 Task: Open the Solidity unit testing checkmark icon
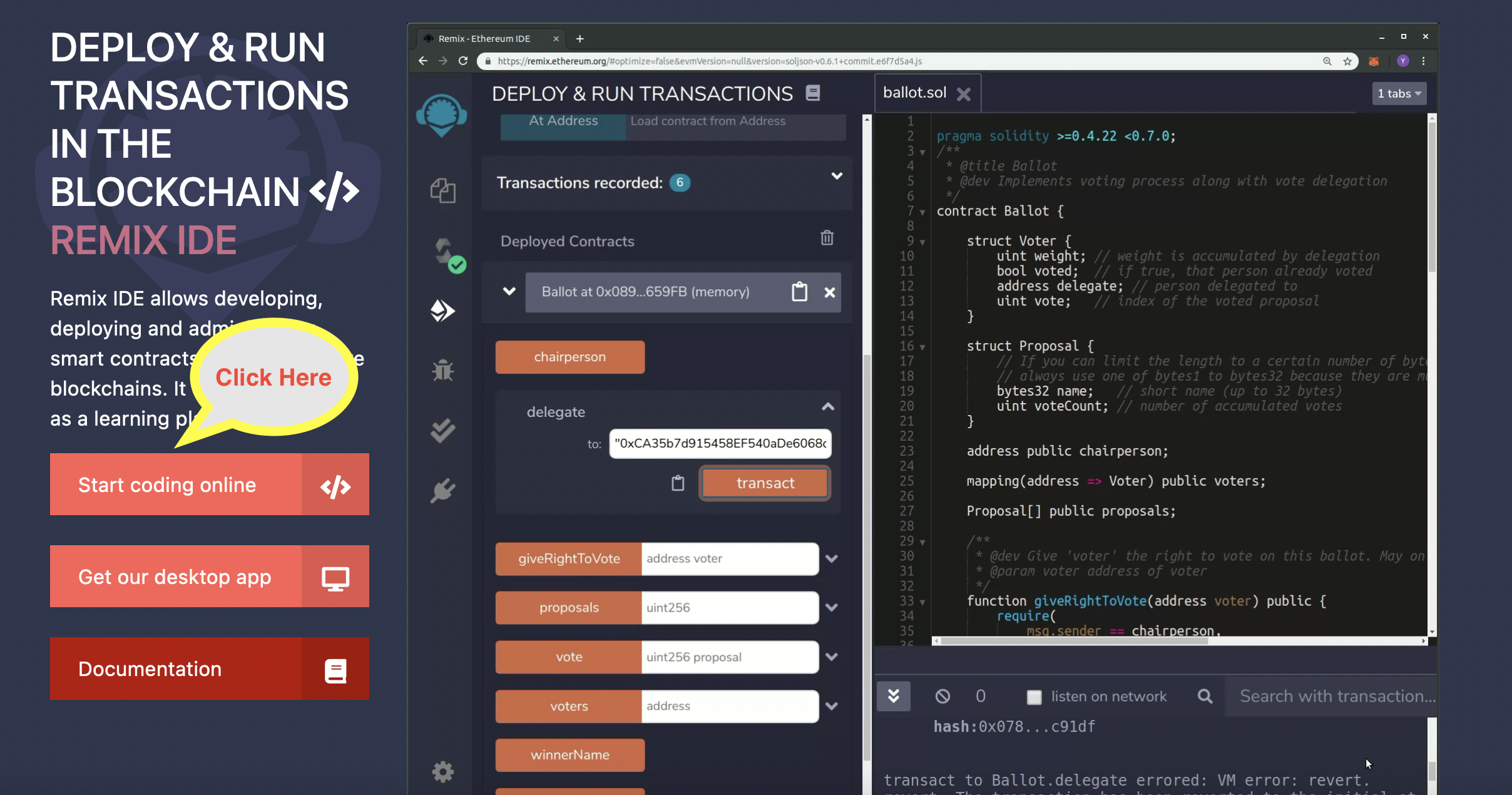coord(442,431)
